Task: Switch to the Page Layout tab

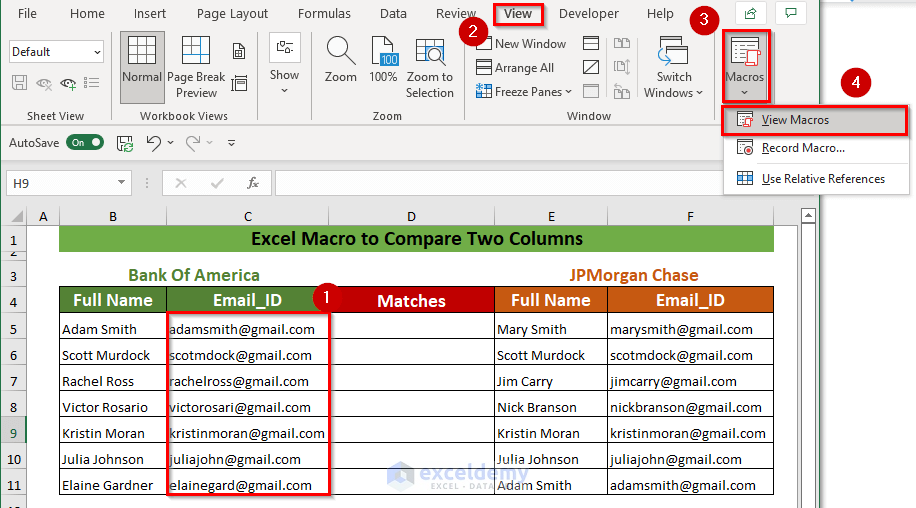Action: click(x=232, y=13)
